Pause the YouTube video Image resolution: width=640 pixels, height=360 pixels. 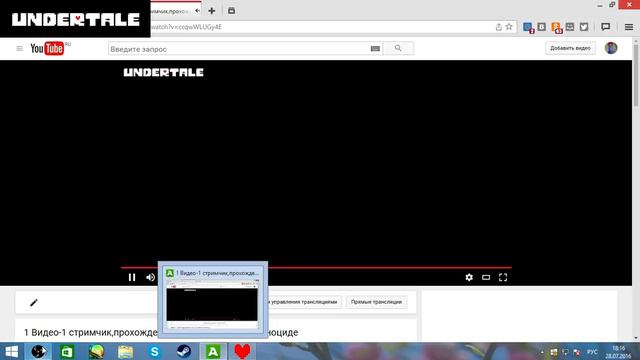[132, 277]
